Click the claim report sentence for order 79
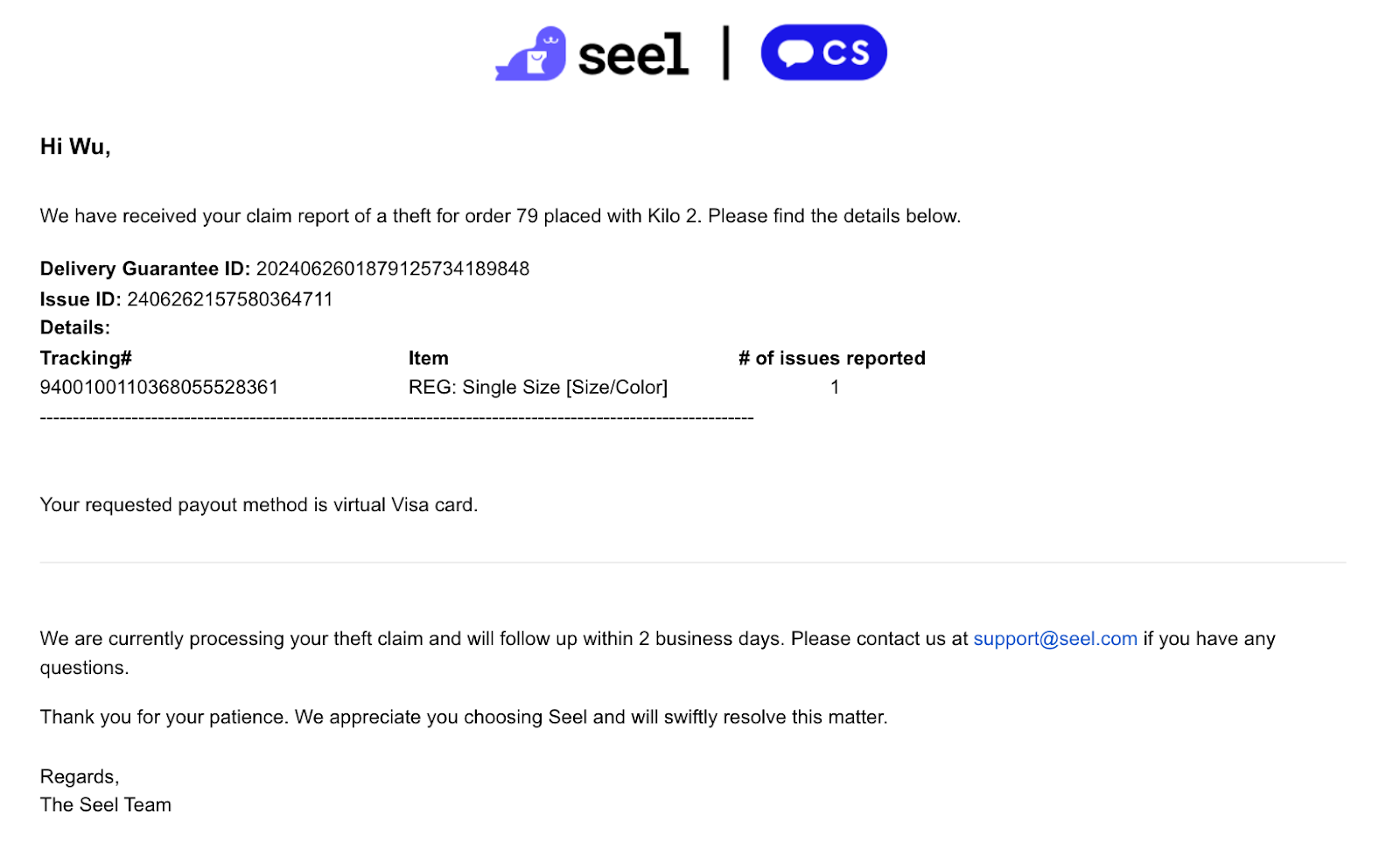Viewport: 1400px width, 842px height. [500, 216]
